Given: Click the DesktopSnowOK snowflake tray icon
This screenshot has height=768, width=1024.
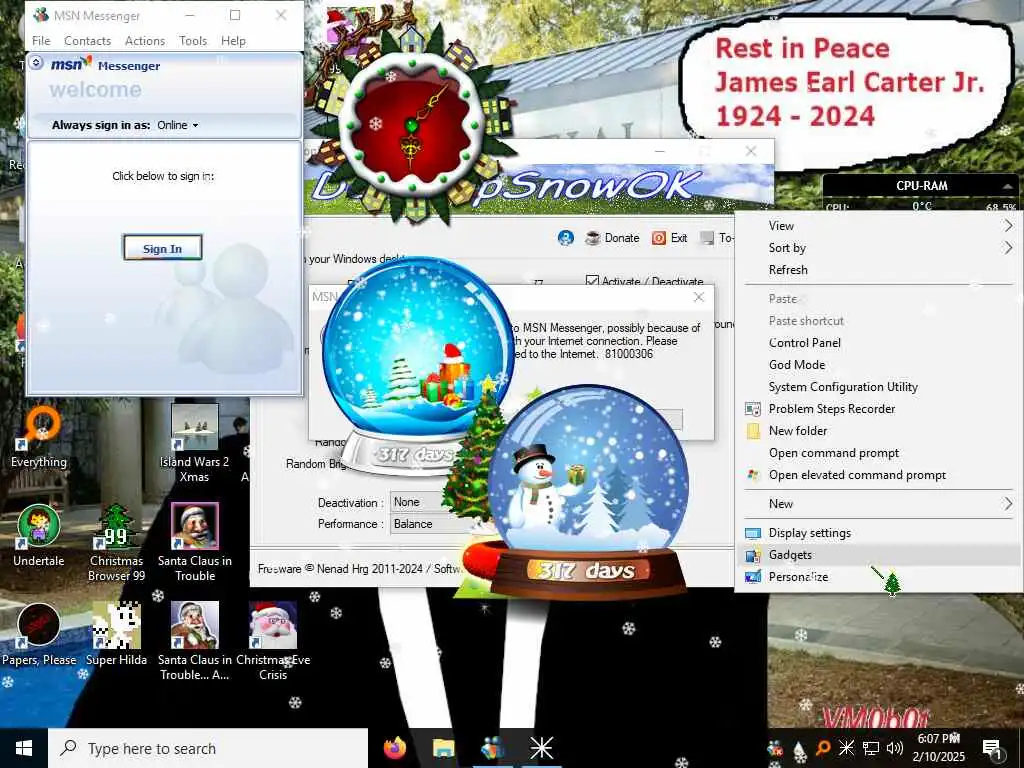Looking at the screenshot, I should [846, 747].
